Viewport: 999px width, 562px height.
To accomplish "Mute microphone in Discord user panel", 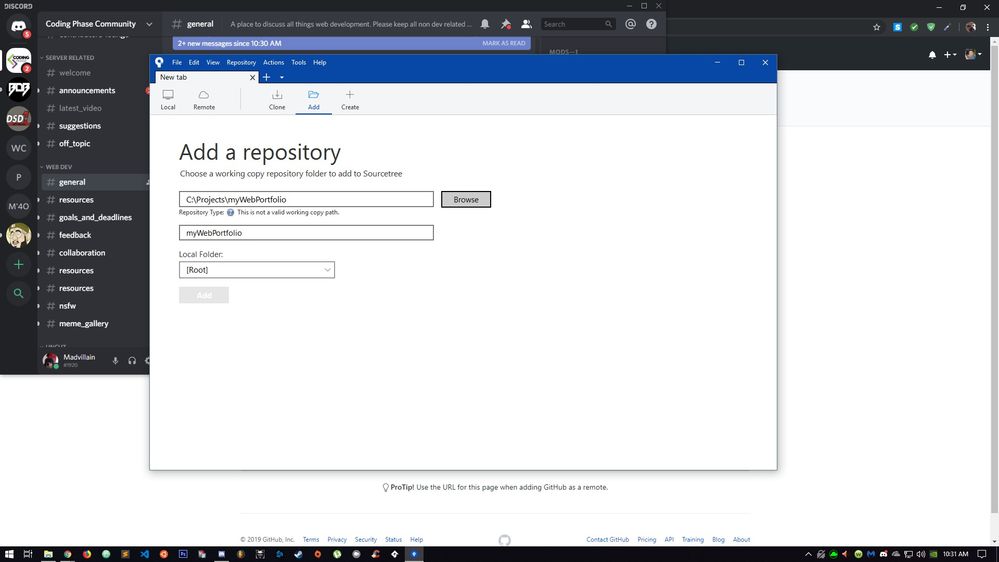I will coord(115,361).
